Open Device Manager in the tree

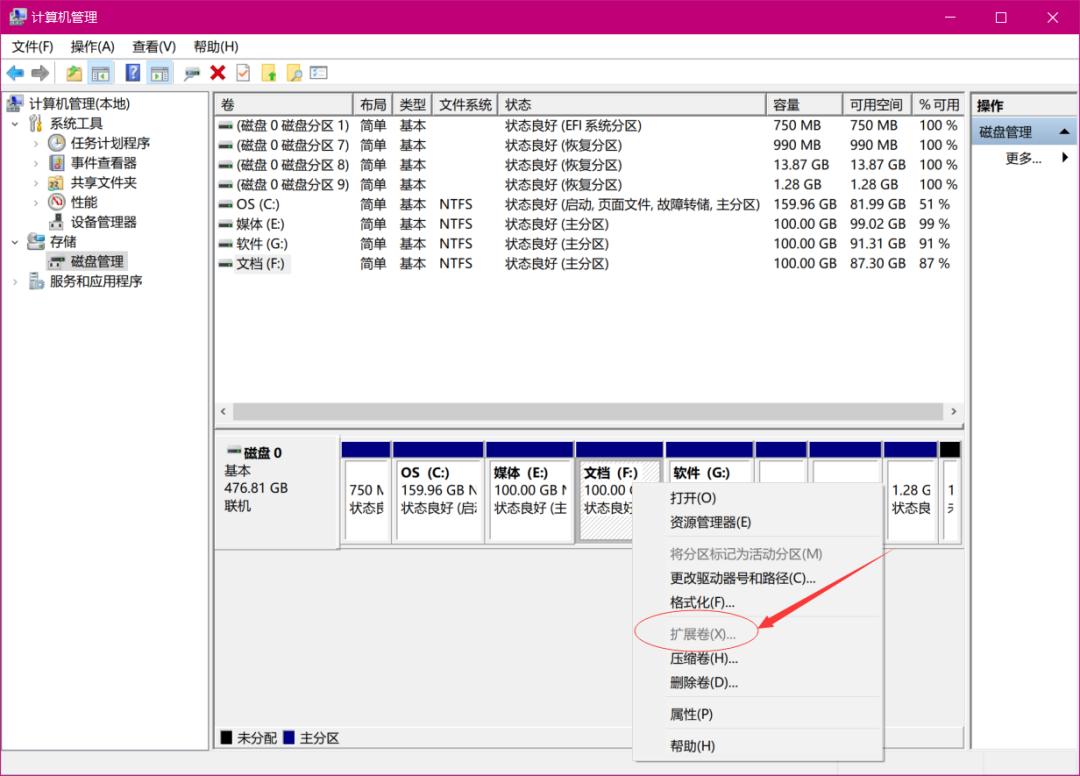(103, 222)
